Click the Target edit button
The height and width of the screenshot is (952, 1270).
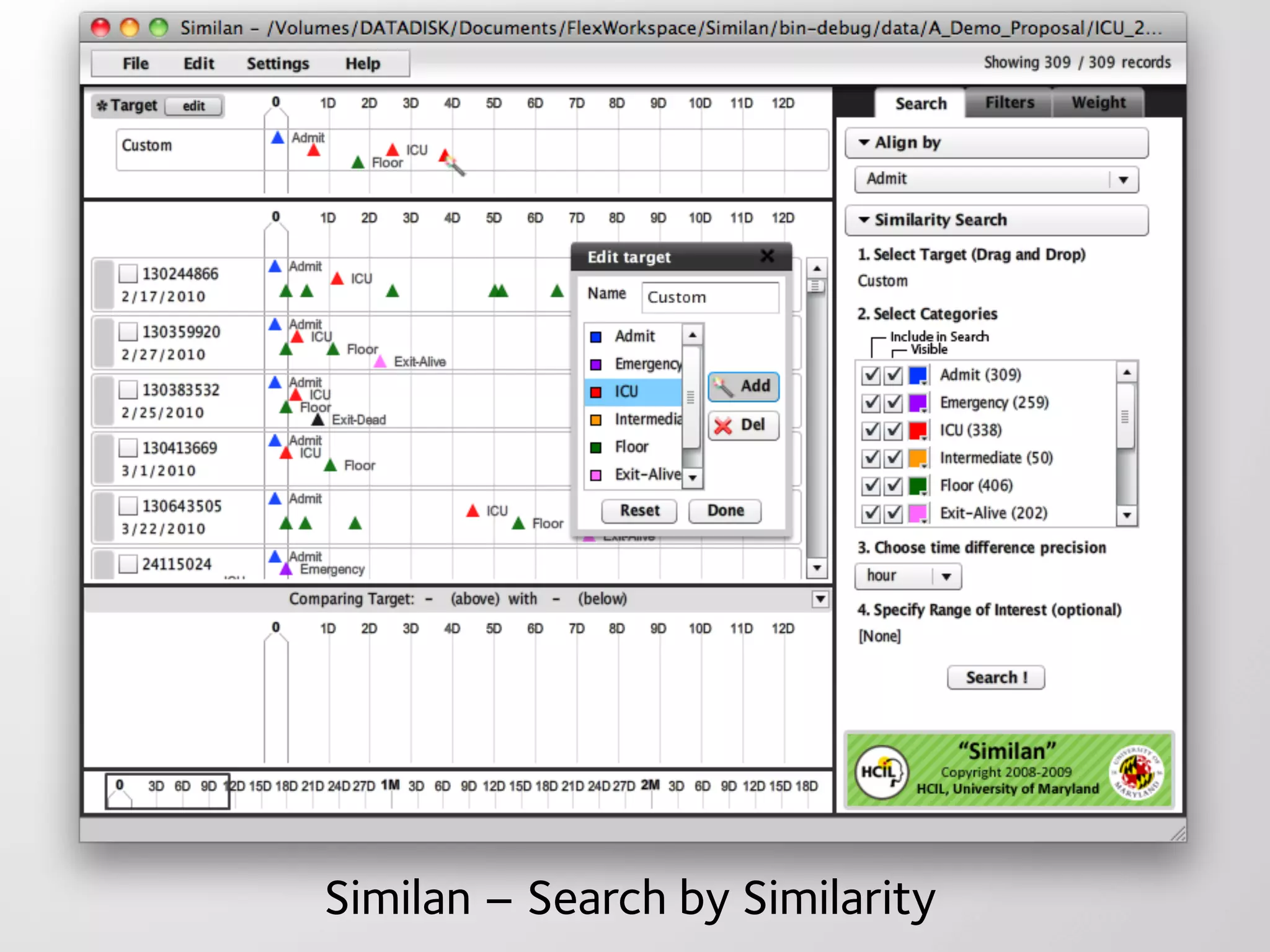coord(193,106)
